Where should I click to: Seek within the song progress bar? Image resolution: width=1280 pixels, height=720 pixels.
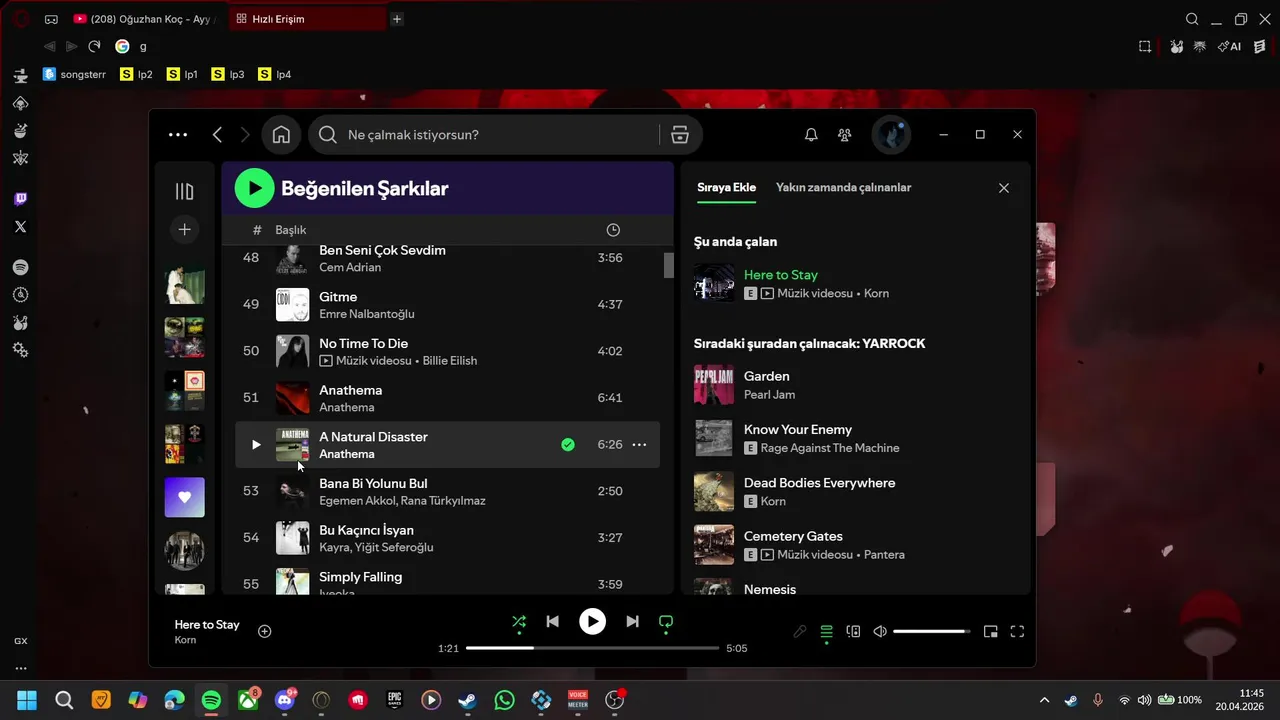pyautogui.click(x=592, y=648)
